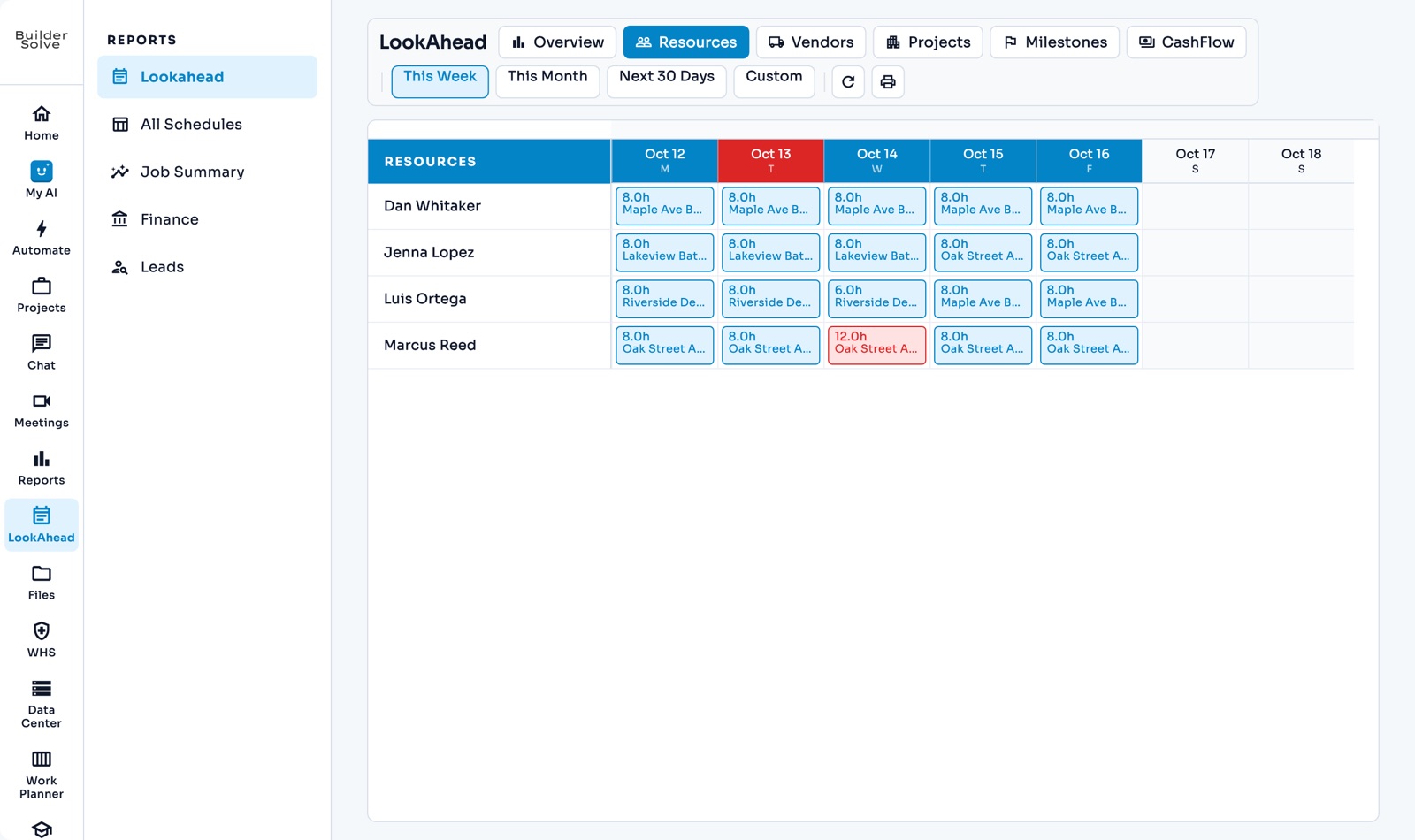
Task: Switch to the Vendors tab
Action: coord(811,42)
